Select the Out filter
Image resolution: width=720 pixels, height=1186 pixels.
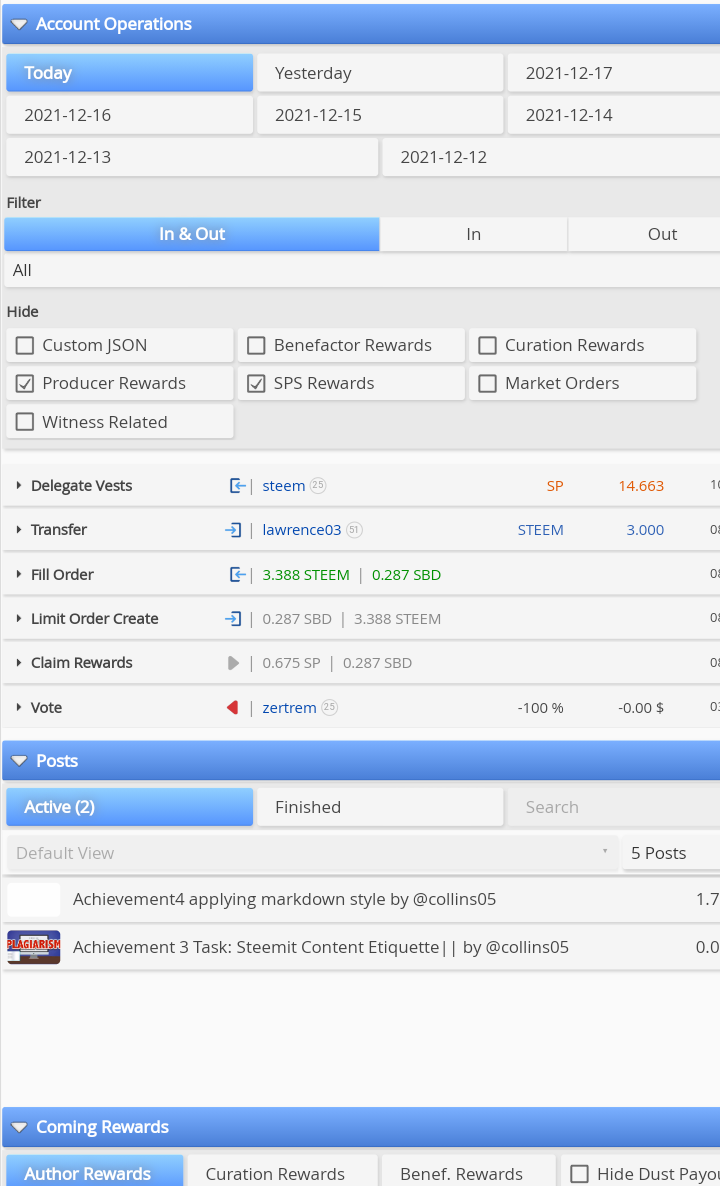(x=644, y=234)
